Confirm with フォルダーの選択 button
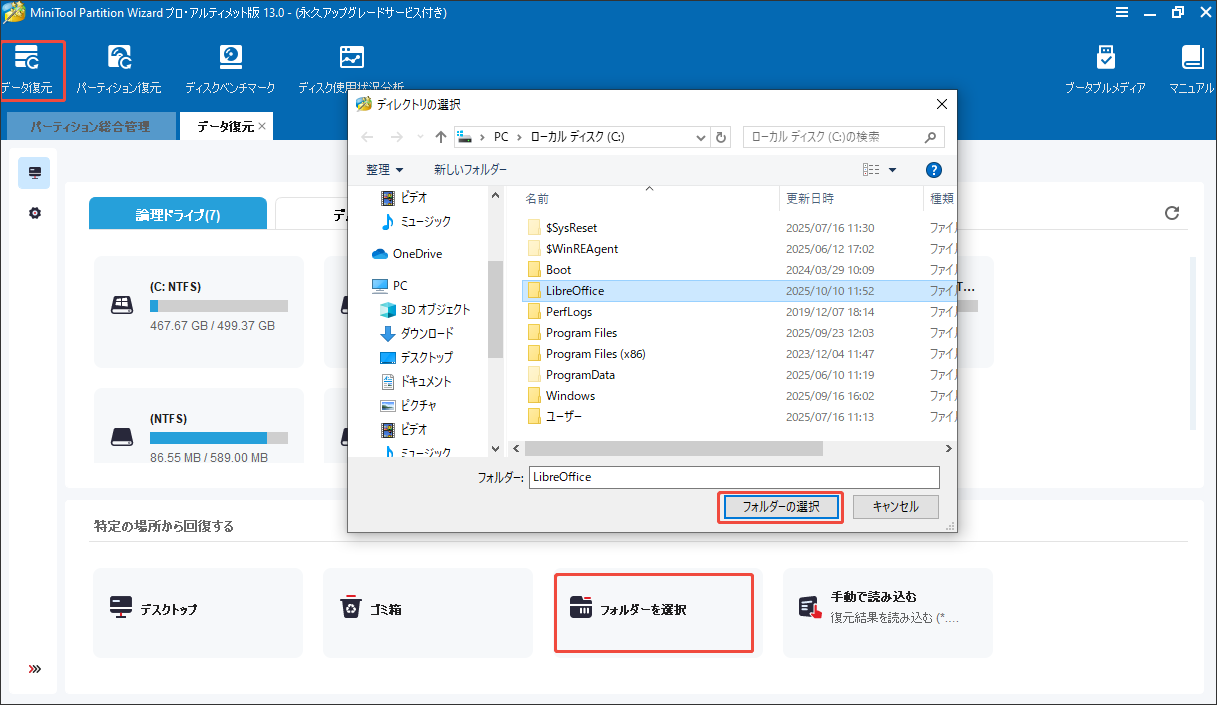 point(781,507)
